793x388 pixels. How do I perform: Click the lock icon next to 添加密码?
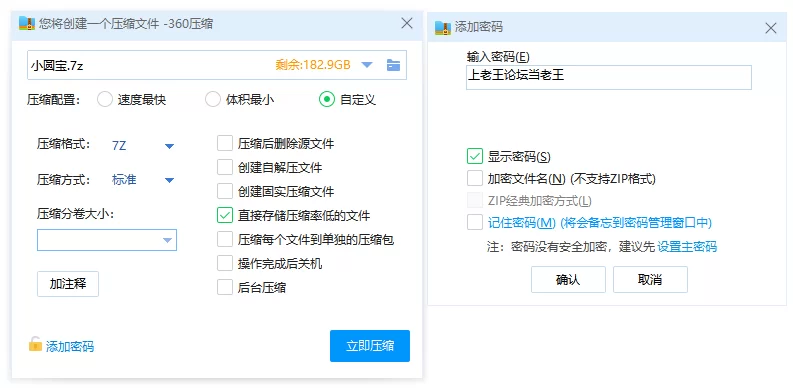[35, 344]
